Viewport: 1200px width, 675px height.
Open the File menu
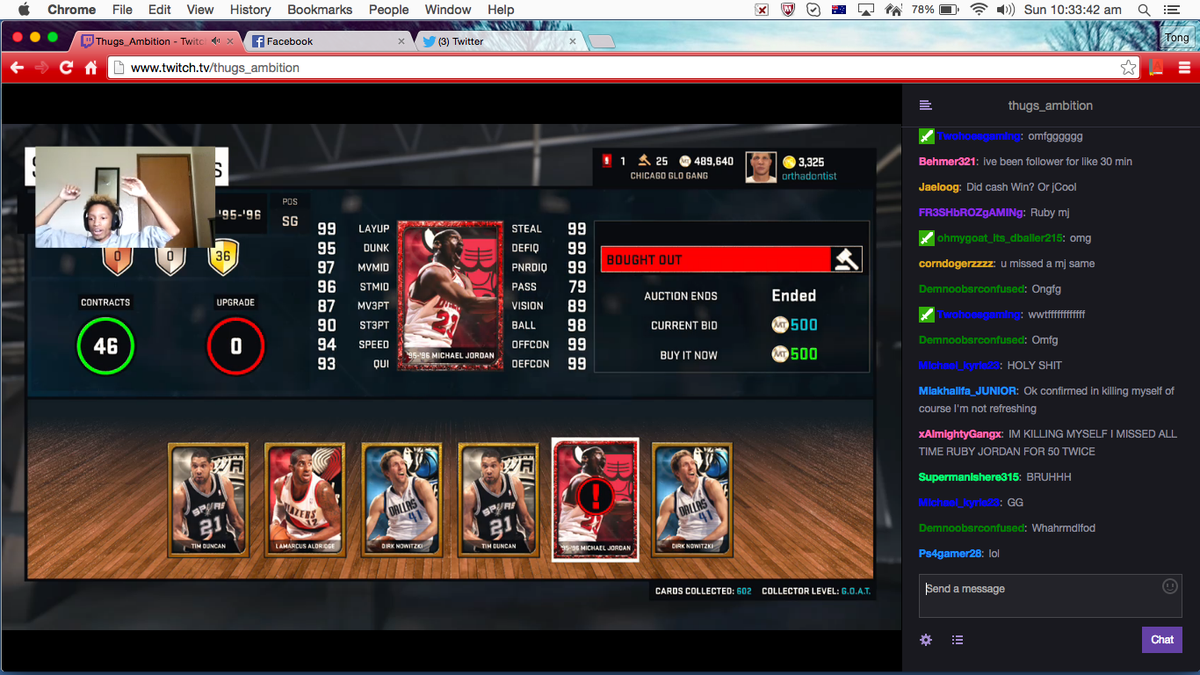pyautogui.click(x=122, y=10)
